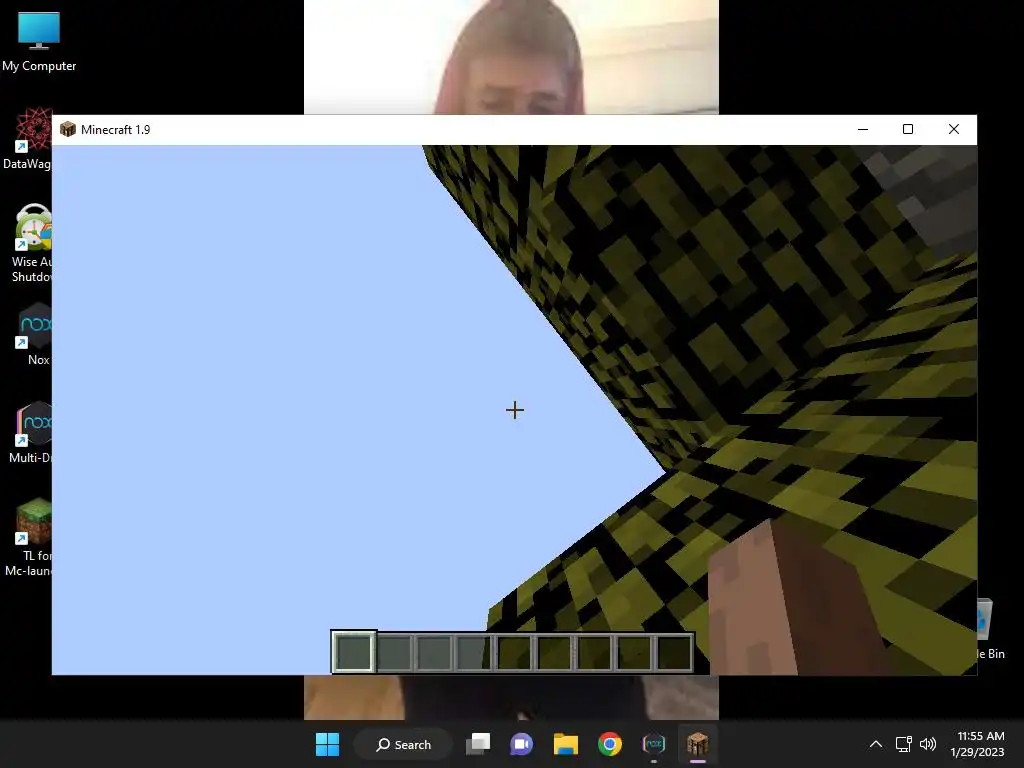Viewport: 1024px width, 768px height.
Task: Open the clock showing 11:55 AM
Action: 978,744
